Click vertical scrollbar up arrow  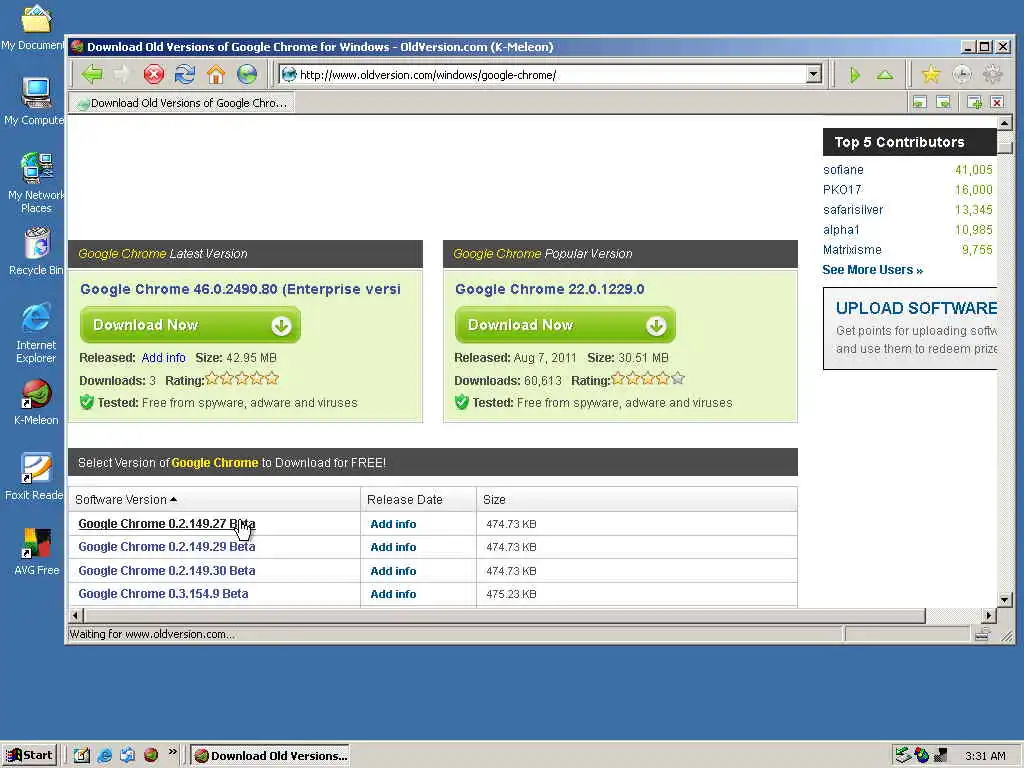[1004, 123]
